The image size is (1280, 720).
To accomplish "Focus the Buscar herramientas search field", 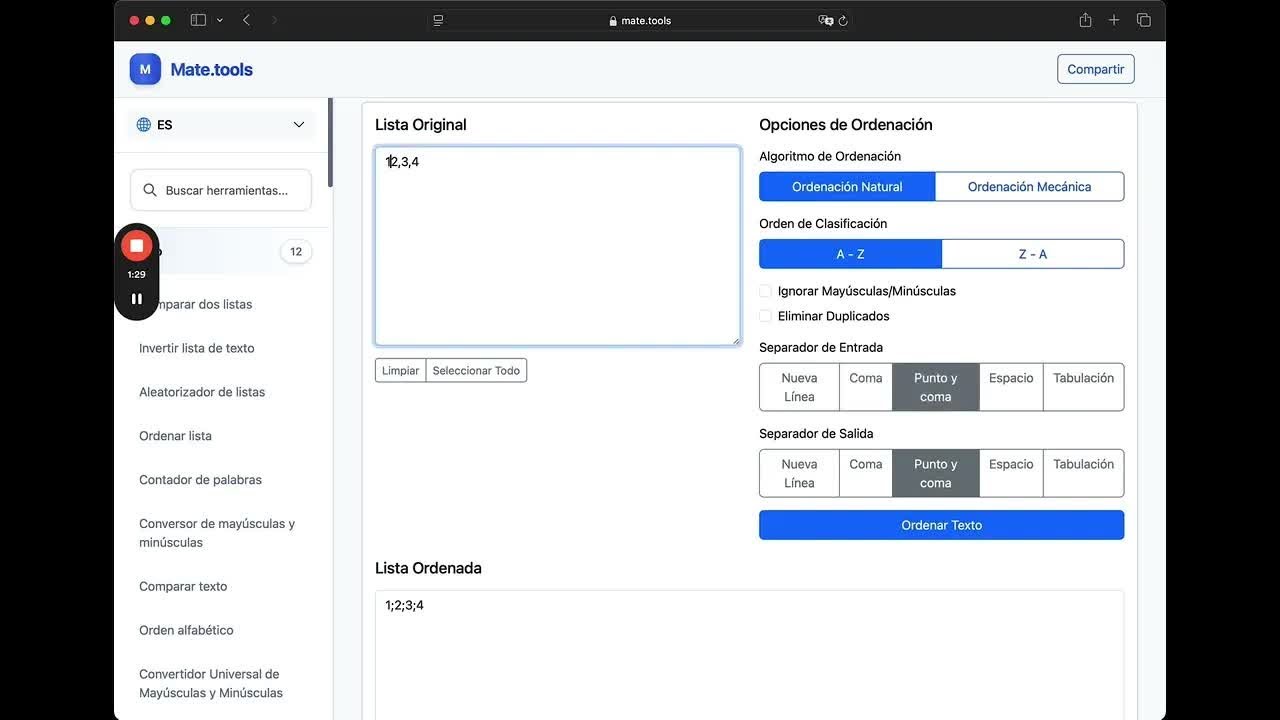I will (x=221, y=190).
